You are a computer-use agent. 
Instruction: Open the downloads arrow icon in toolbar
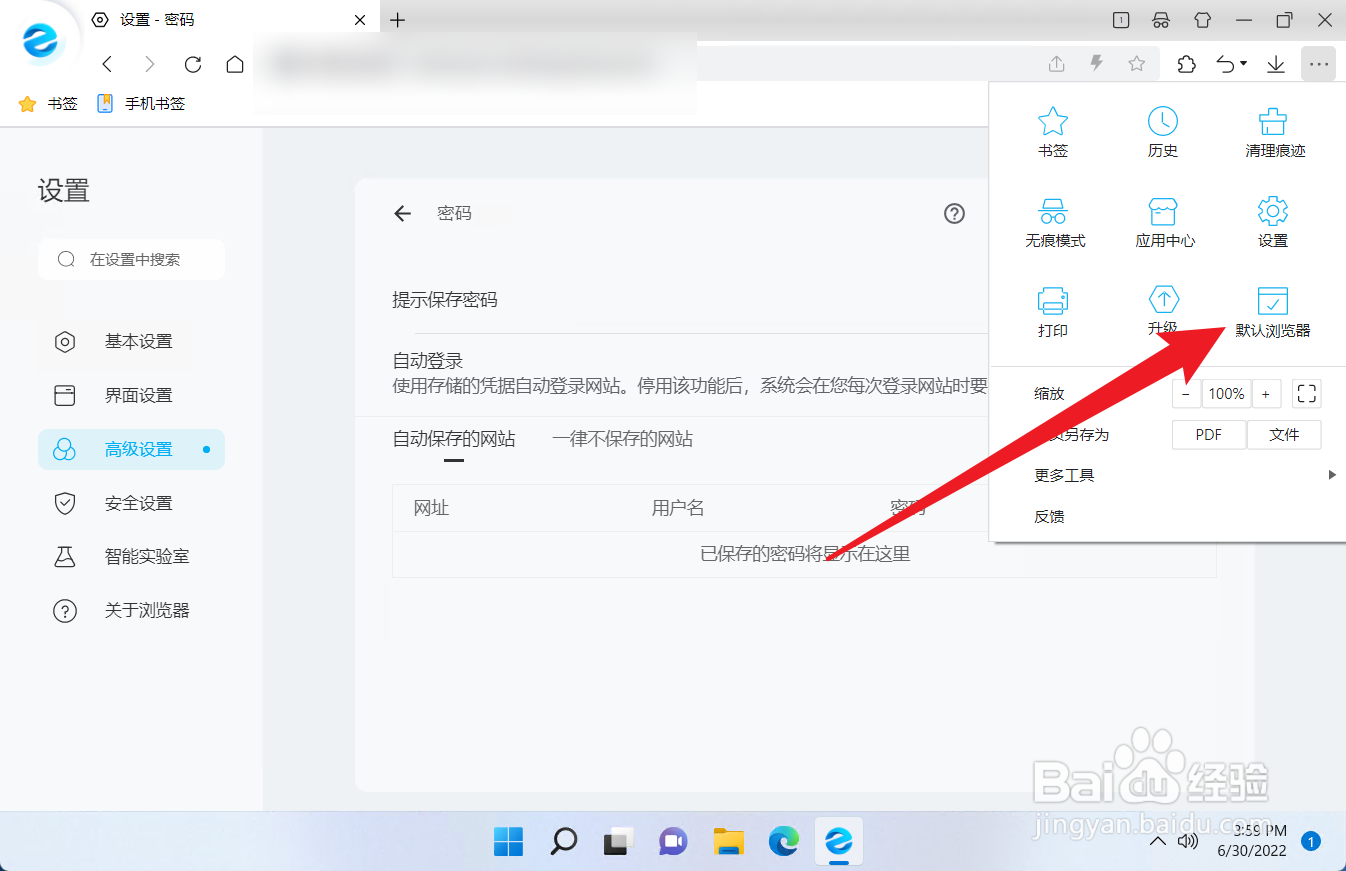[x=1276, y=64]
